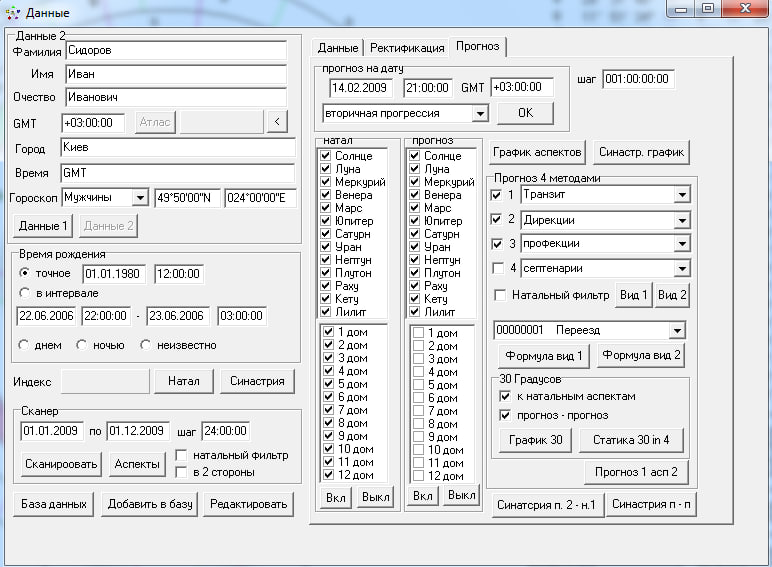Click Выкл under the прогноз list
Viewport: 772px width, 567px height.
coord(461,496)
